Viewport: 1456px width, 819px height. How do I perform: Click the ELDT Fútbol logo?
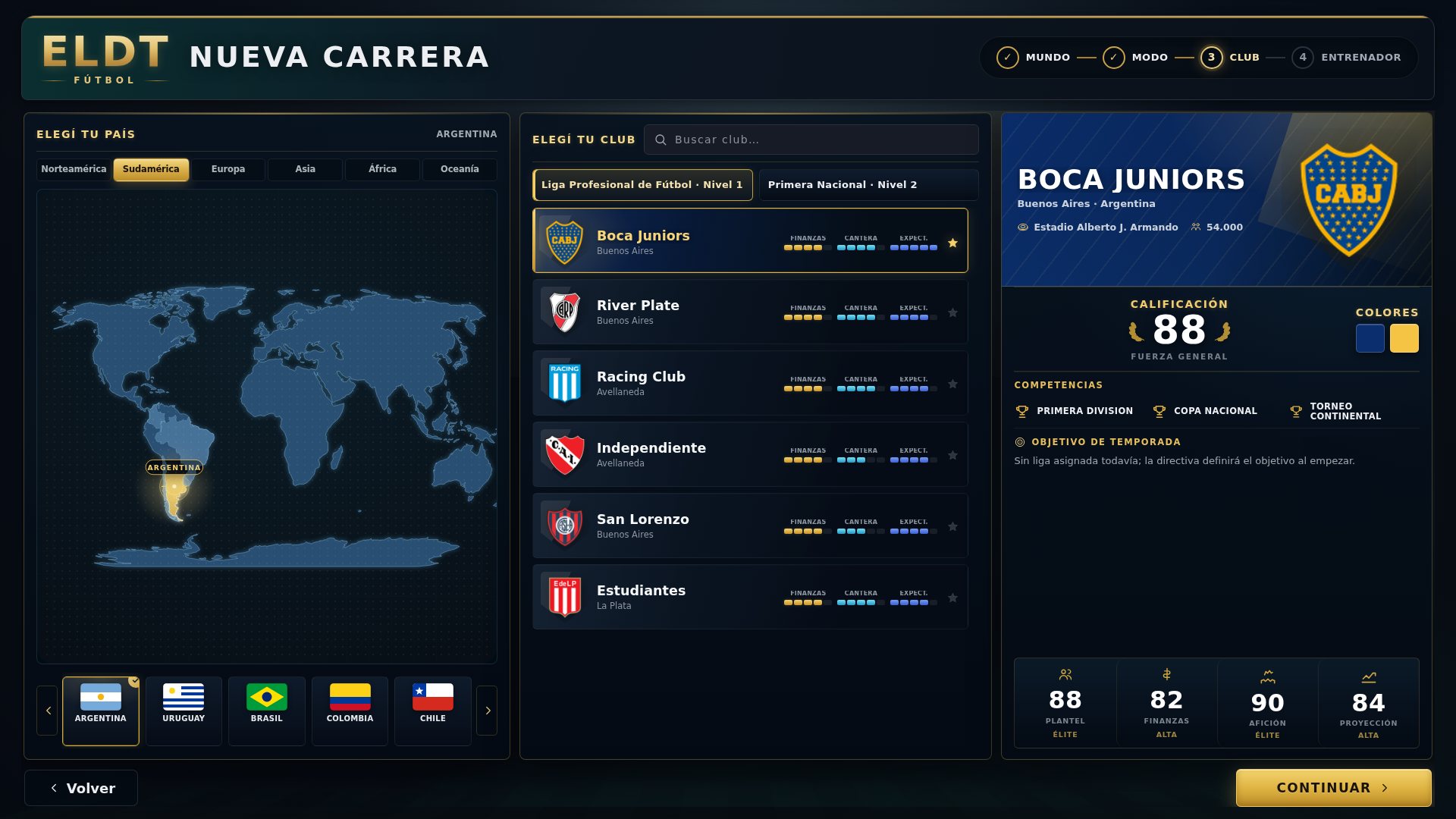click(105, 58)
